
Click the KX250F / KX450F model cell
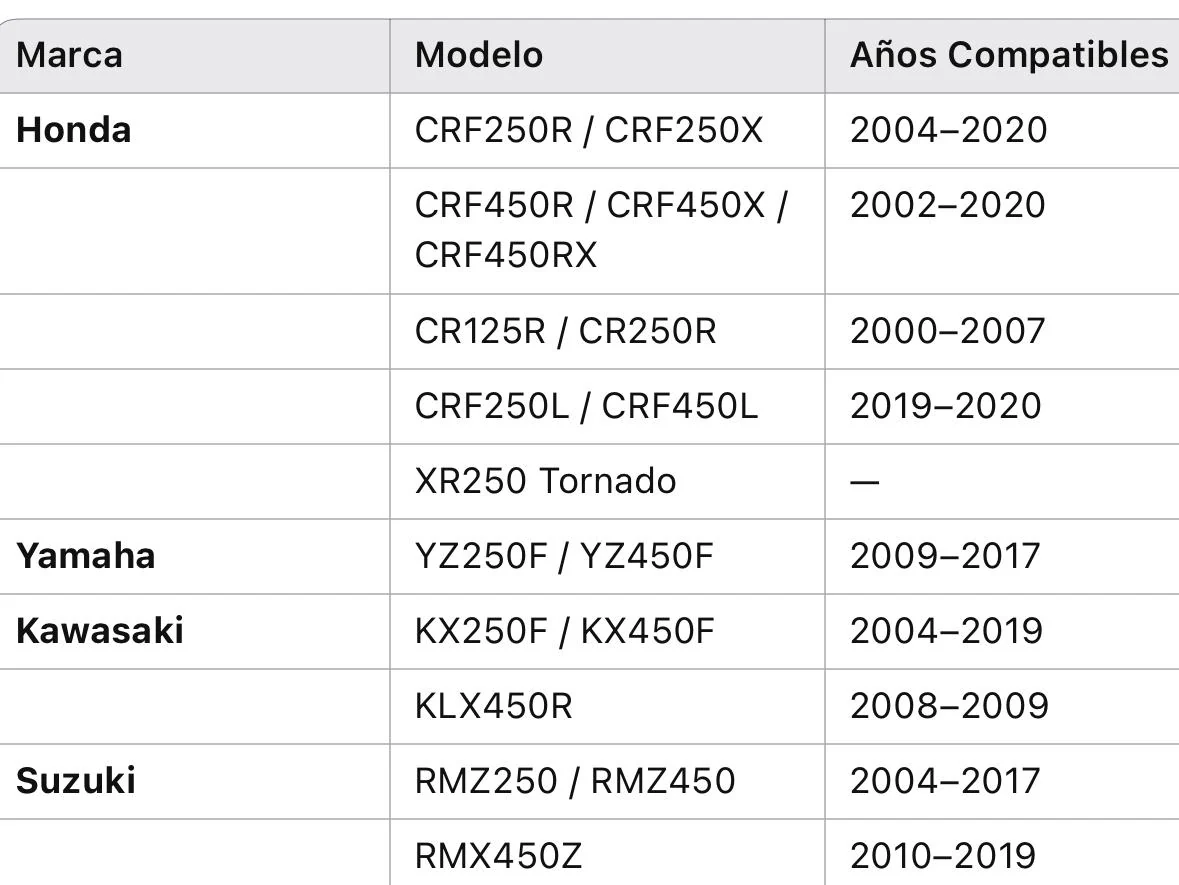click(608, 631)
